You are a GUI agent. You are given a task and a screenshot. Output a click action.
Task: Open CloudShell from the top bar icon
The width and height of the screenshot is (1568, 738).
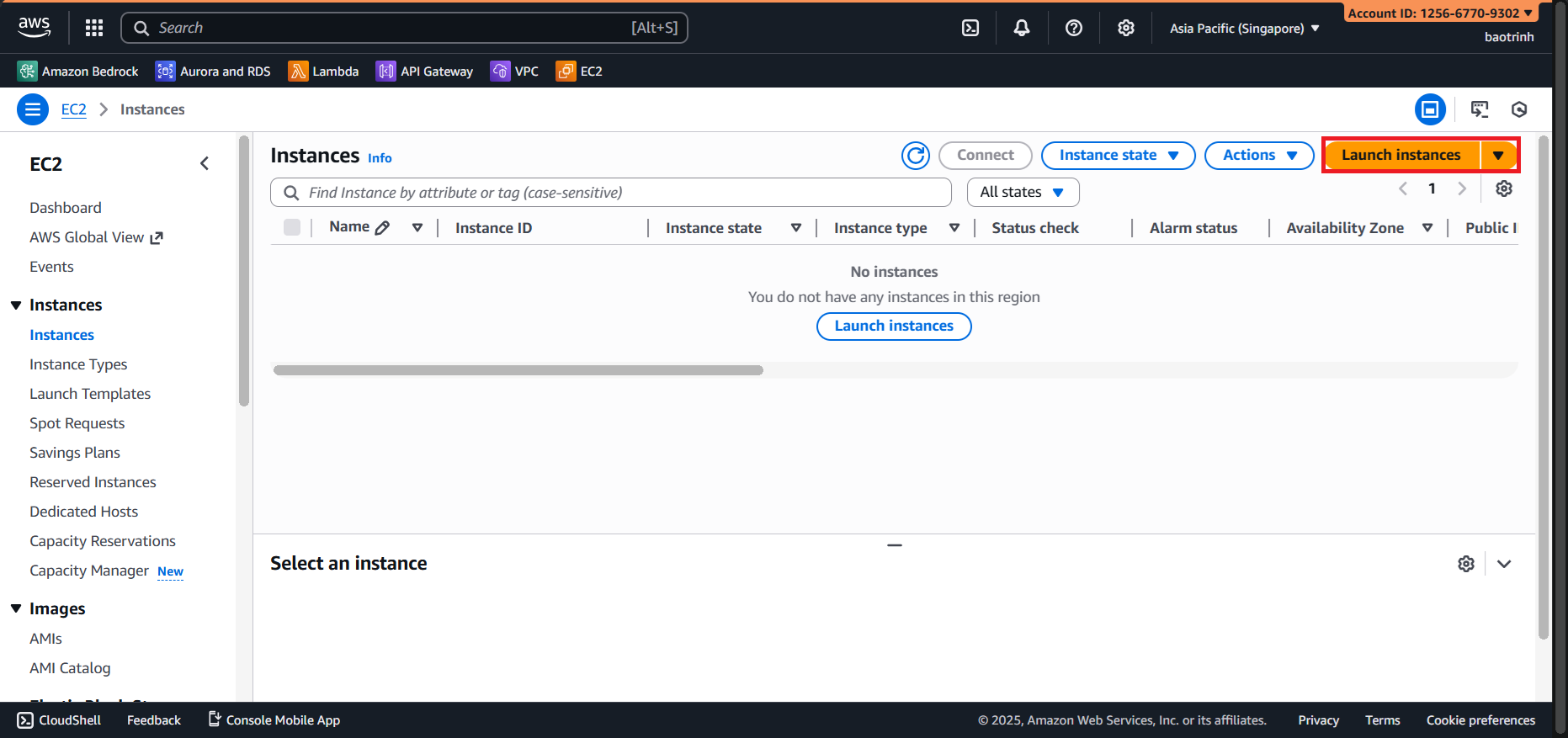coord(970,28)
